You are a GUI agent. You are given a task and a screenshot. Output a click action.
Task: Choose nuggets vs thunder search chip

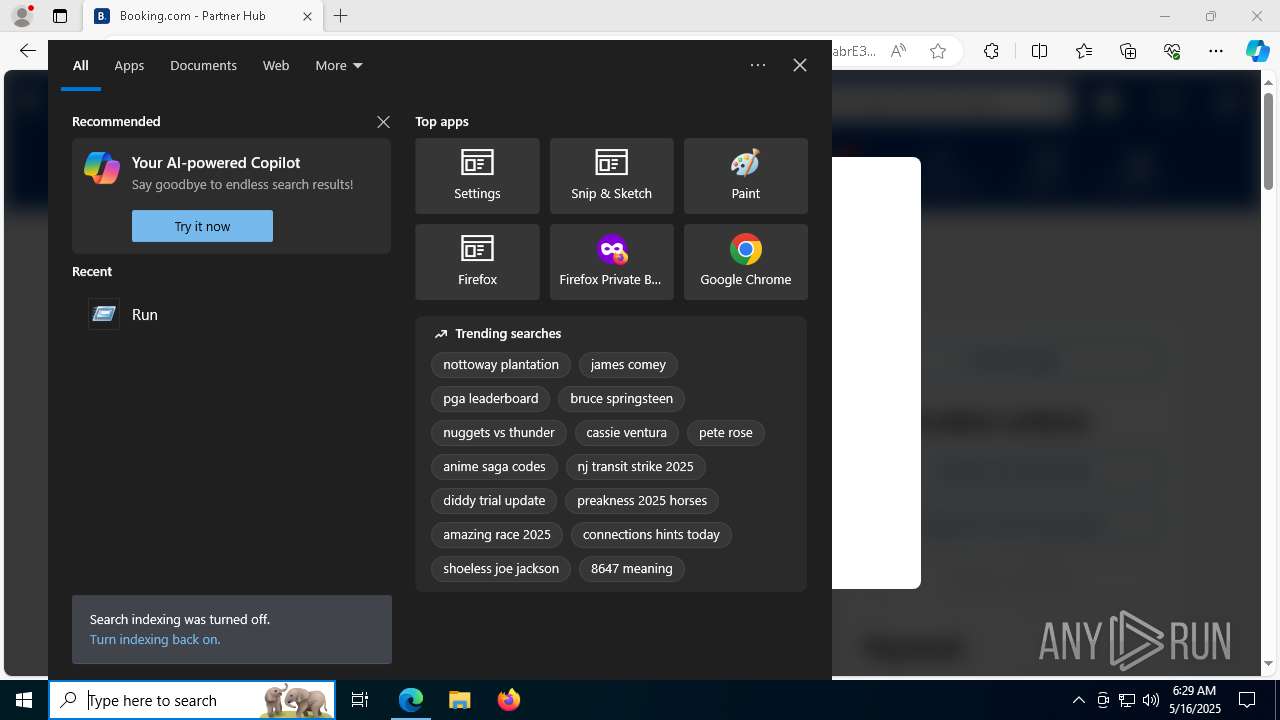(499, 433)
